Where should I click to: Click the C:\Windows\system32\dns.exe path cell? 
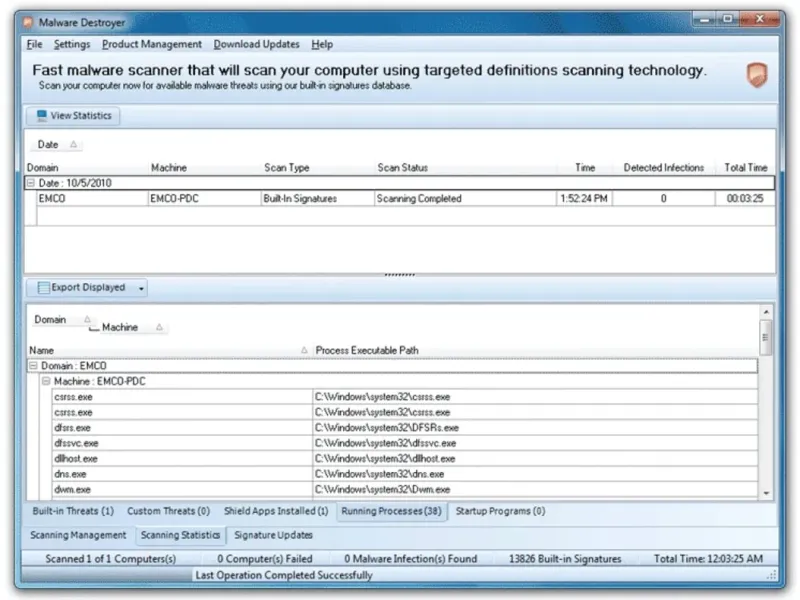[535, 474]
